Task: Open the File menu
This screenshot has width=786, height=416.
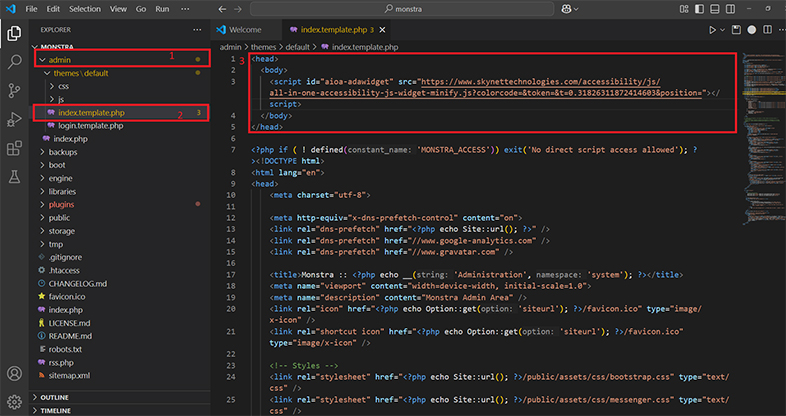Action: click(31, 9)
